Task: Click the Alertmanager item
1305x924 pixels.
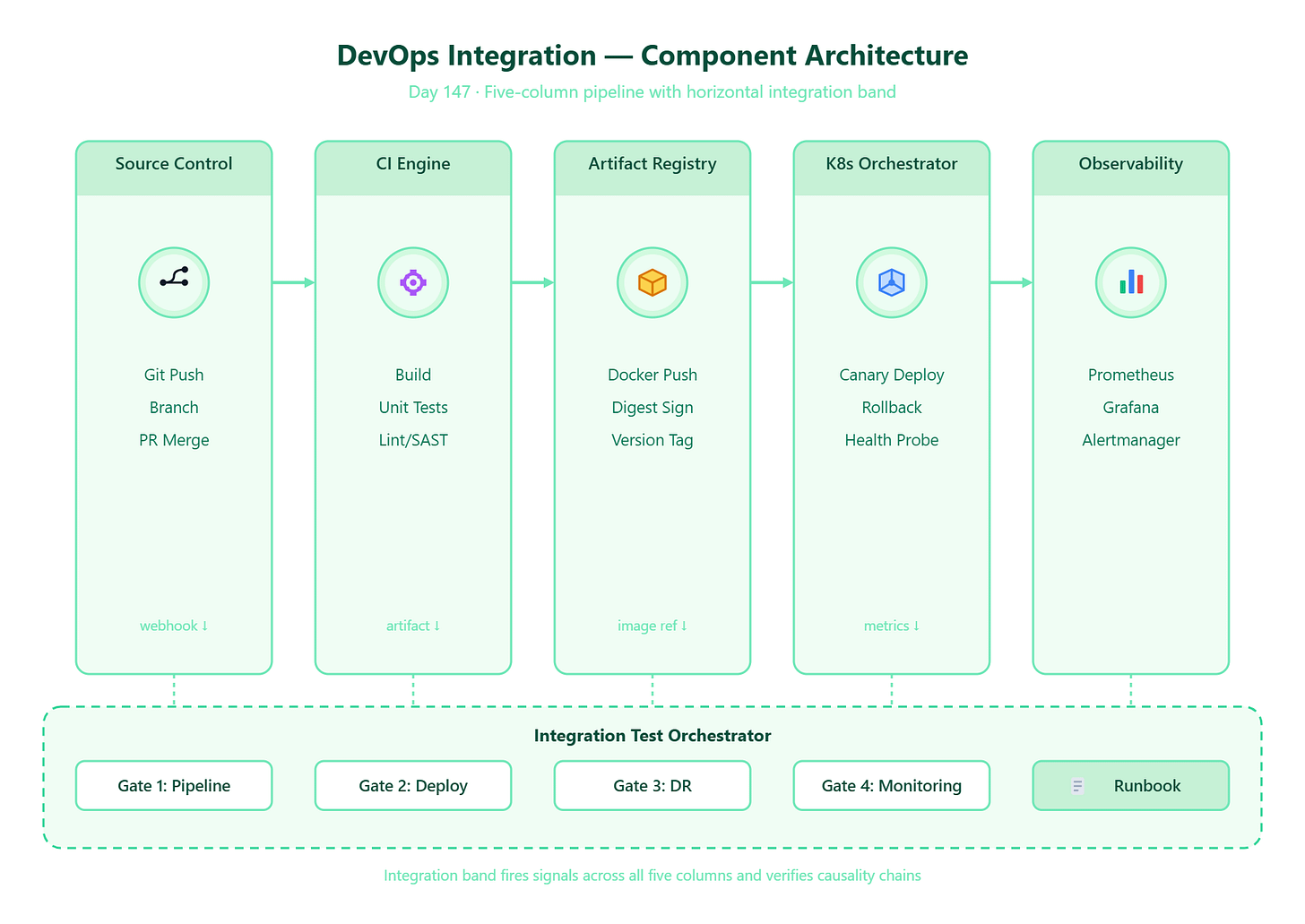Action: pos(1131,440)
